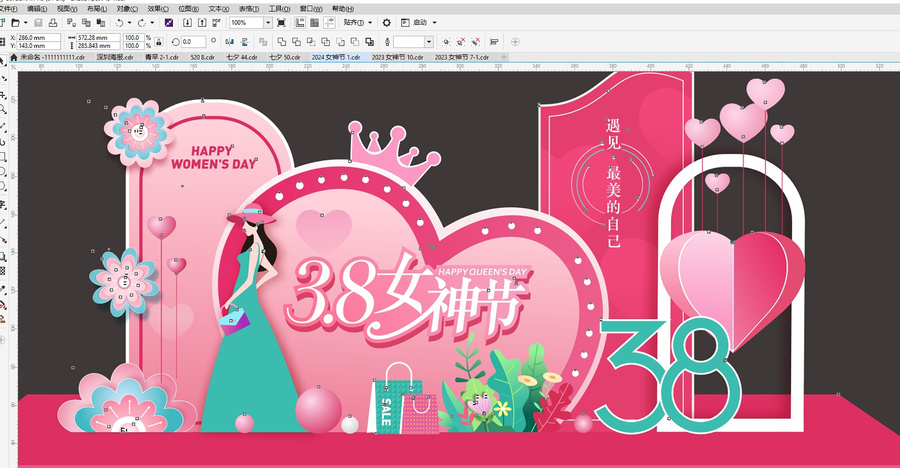
Task: Click the Simplify shapes icon
Action: click(325, 41)
